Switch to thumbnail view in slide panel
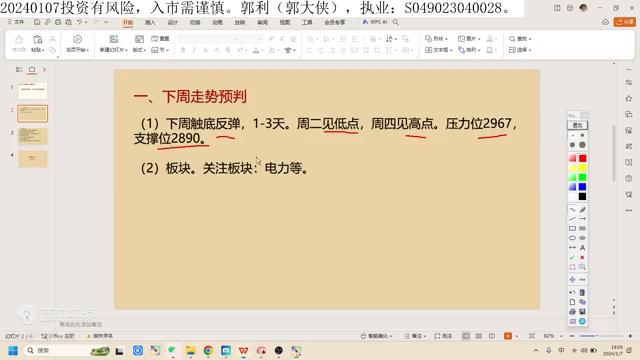The width and height of the screenshot is (640, 360). pyautogui.click(x=32, y=69)
